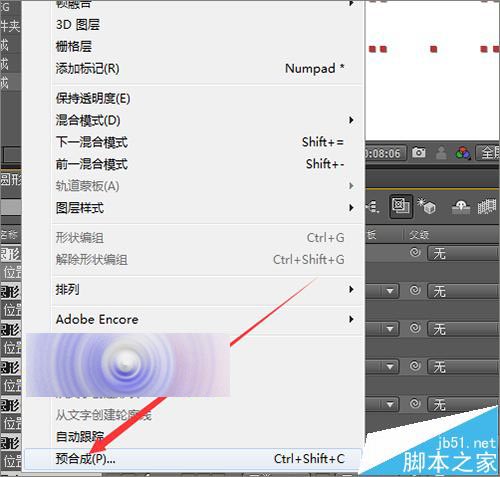
Task: Click the parent pick whip in the second layer row
Action: point(415,290)
